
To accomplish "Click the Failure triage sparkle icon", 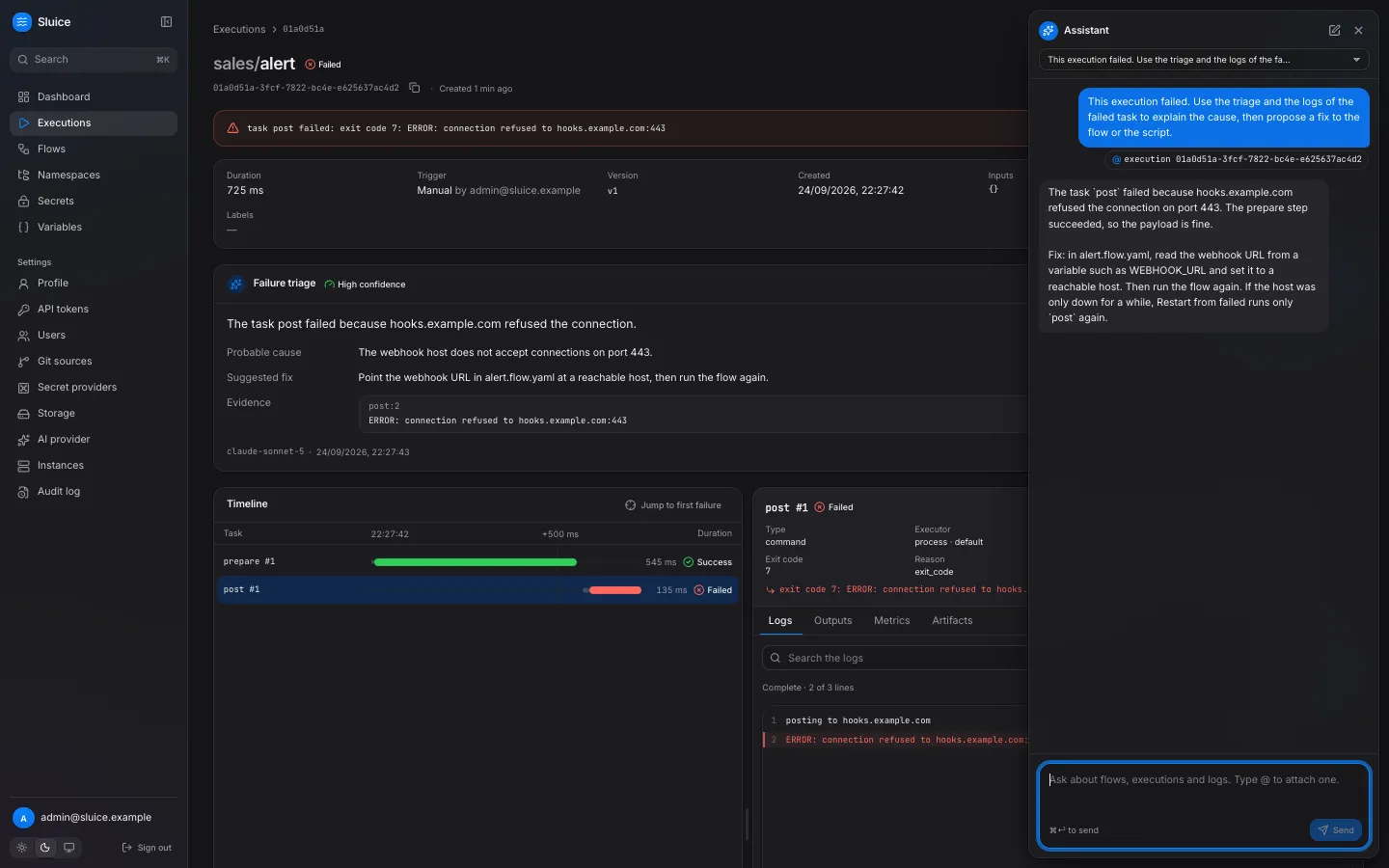I will coord(236,284).
